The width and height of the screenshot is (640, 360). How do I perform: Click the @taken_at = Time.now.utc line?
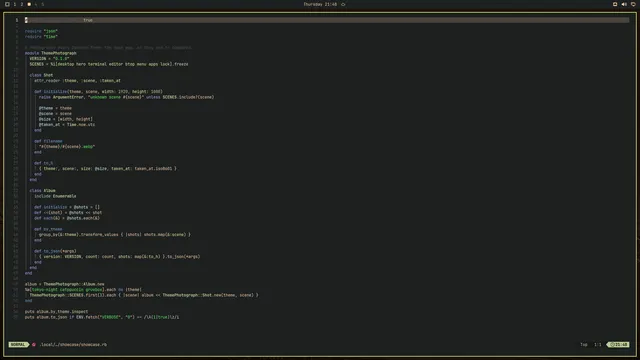(x=67, y=125)
